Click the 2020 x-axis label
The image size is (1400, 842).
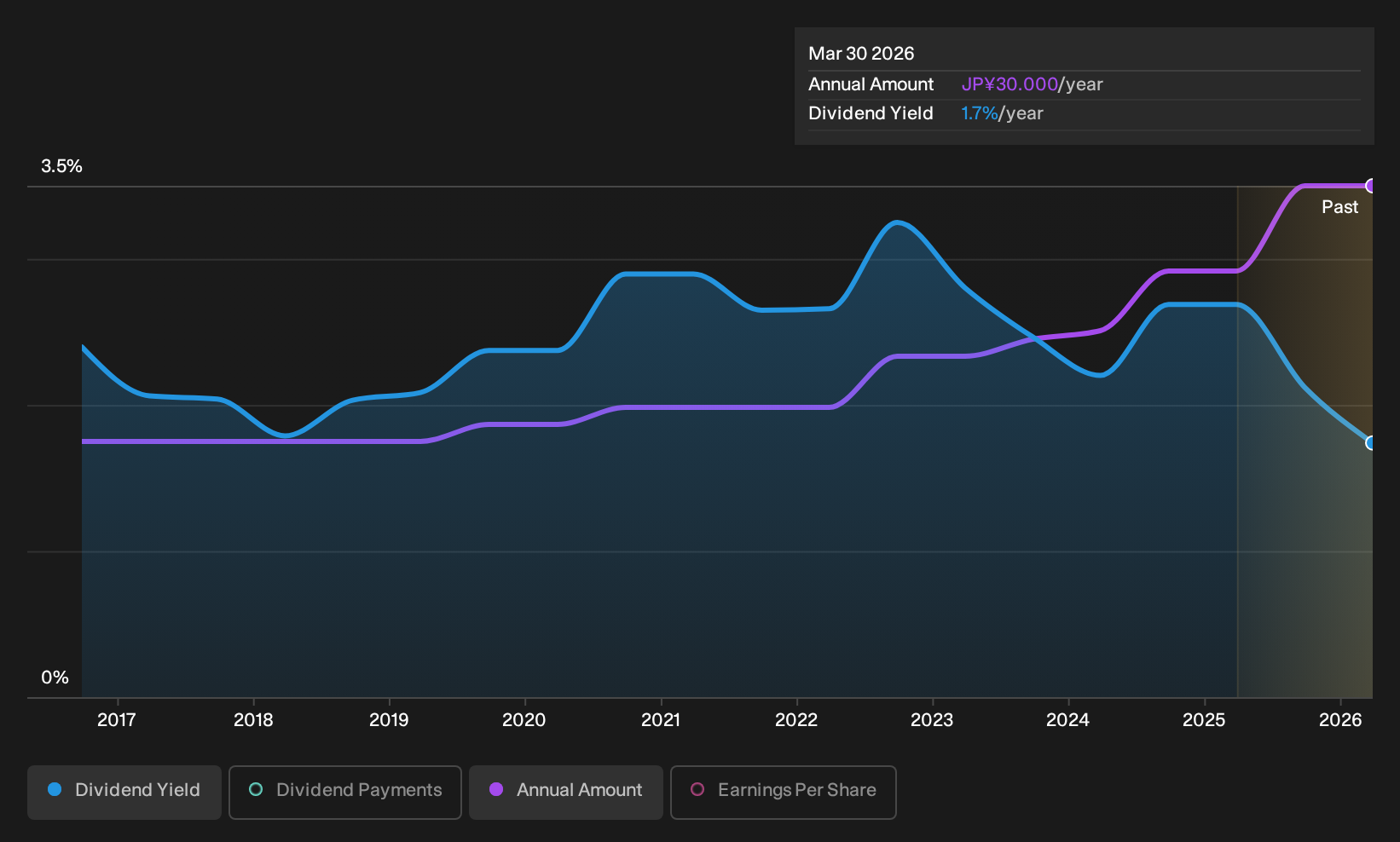(524, 720)
